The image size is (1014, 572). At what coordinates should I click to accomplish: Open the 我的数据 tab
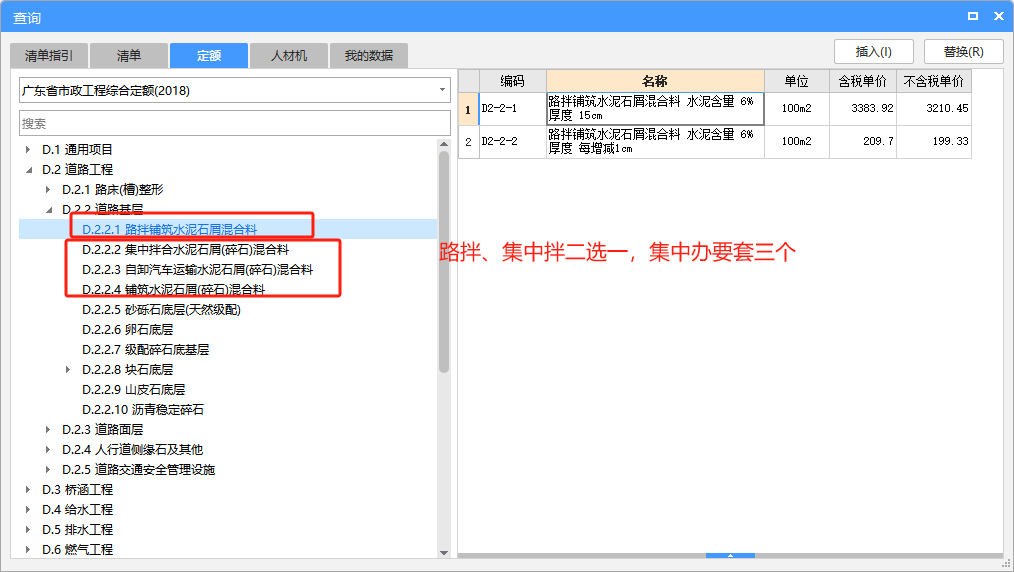click(x=369, y=56)
